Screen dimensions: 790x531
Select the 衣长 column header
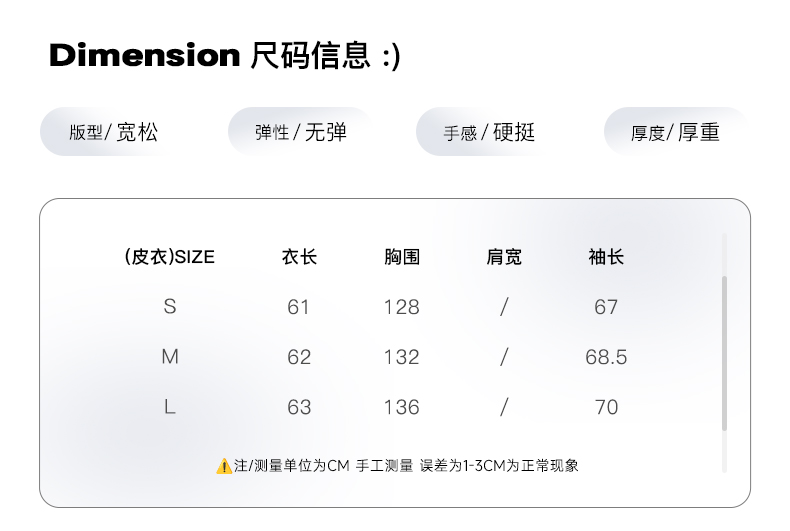[299, 257]
